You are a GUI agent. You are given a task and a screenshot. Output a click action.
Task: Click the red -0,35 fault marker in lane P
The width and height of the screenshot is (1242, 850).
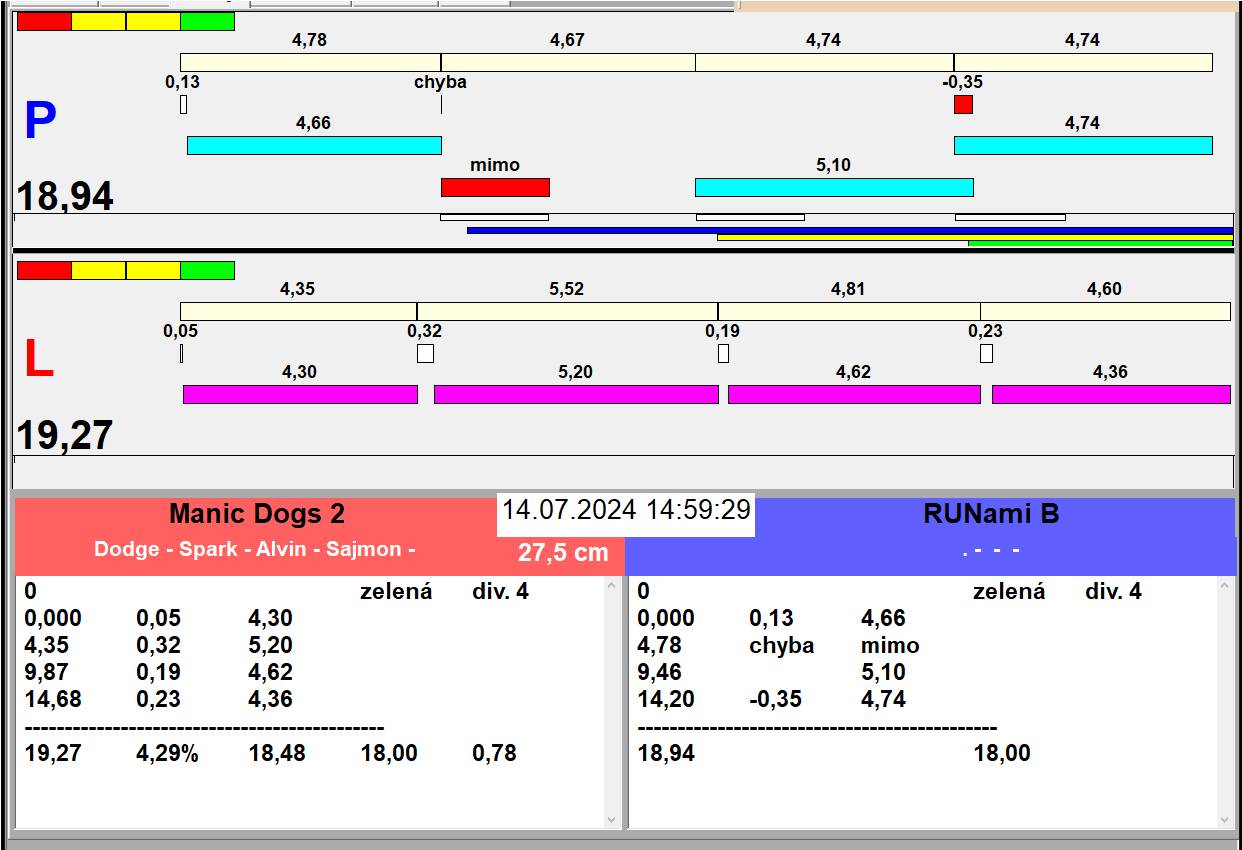[963, 104]
